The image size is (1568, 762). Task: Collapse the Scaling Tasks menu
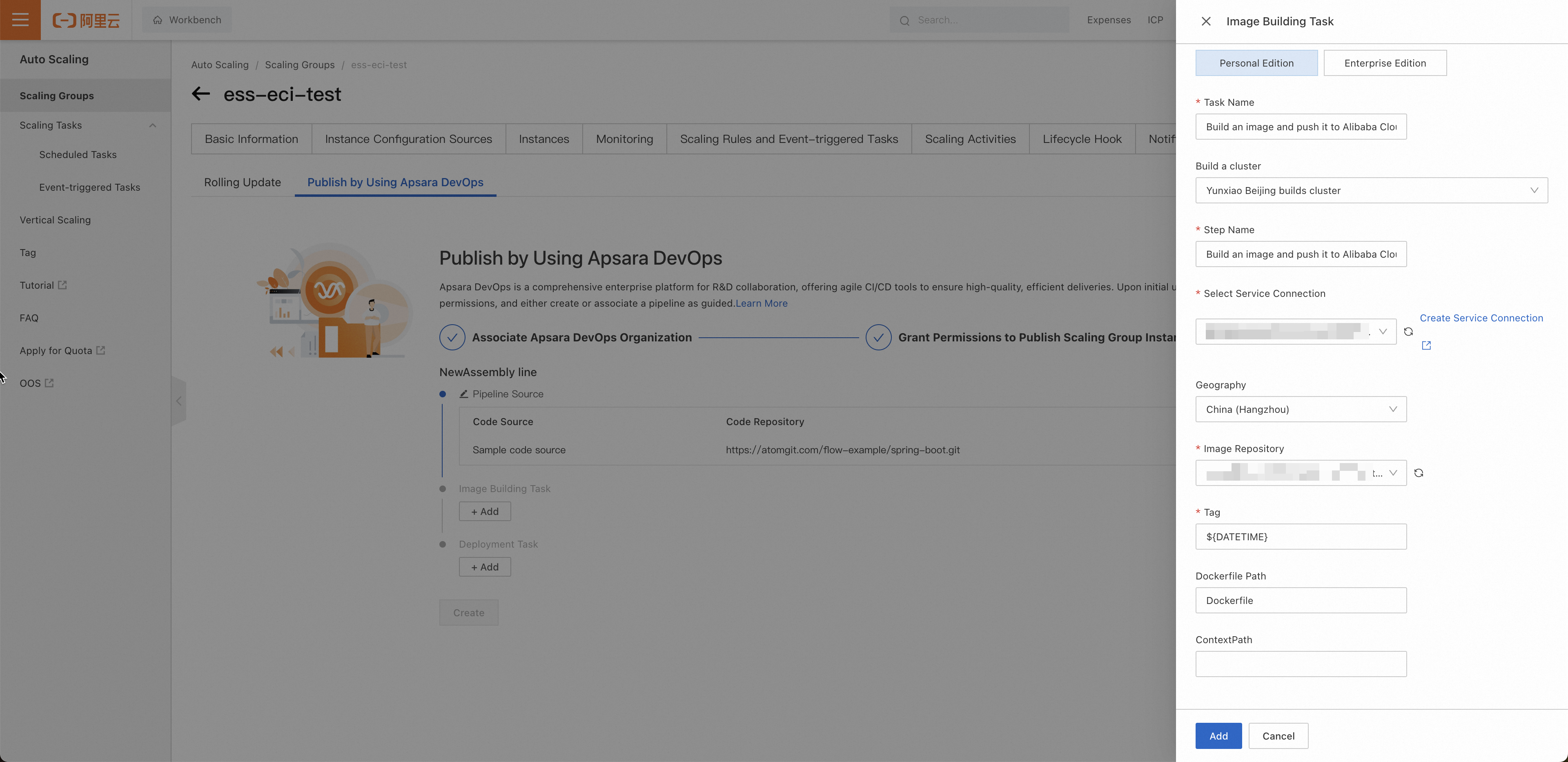pos(152,125)
